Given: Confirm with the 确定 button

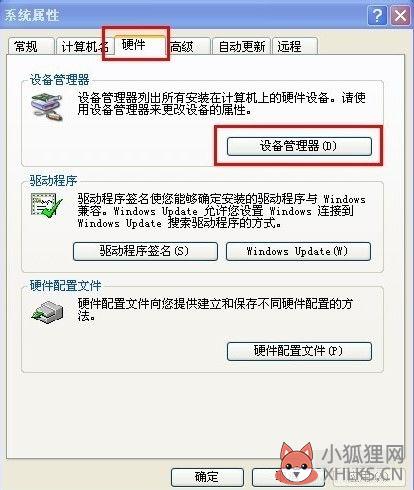Looking at the screenshot, I should (x=207, y=477).
